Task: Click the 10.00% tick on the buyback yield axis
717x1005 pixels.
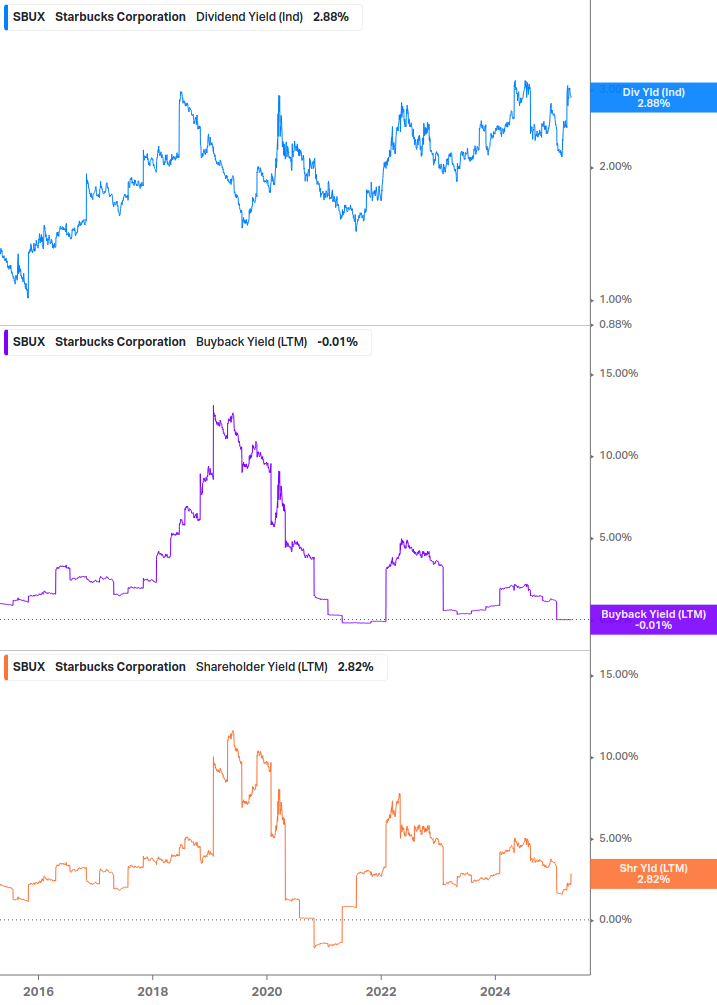Action: pyautogui.click(x=618, y=456)
